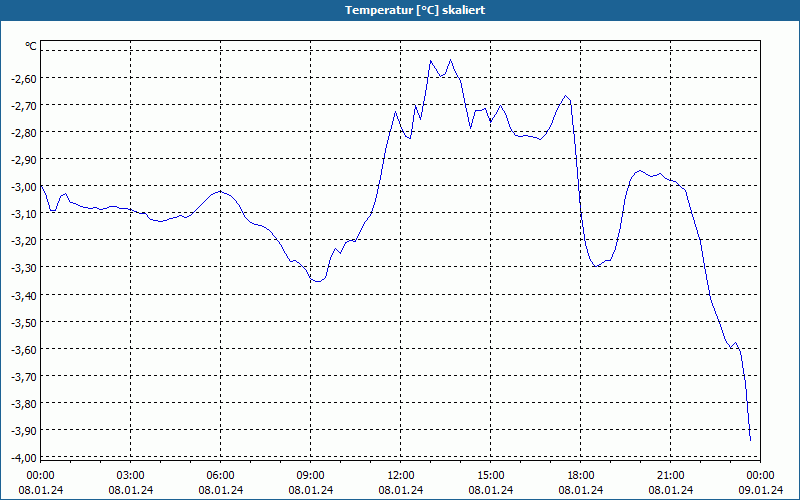Image resolution: width=800 pixels, height=500 pixels.
Task: Select the y-axis value -3,60
Action: click(x=23, y=349)
